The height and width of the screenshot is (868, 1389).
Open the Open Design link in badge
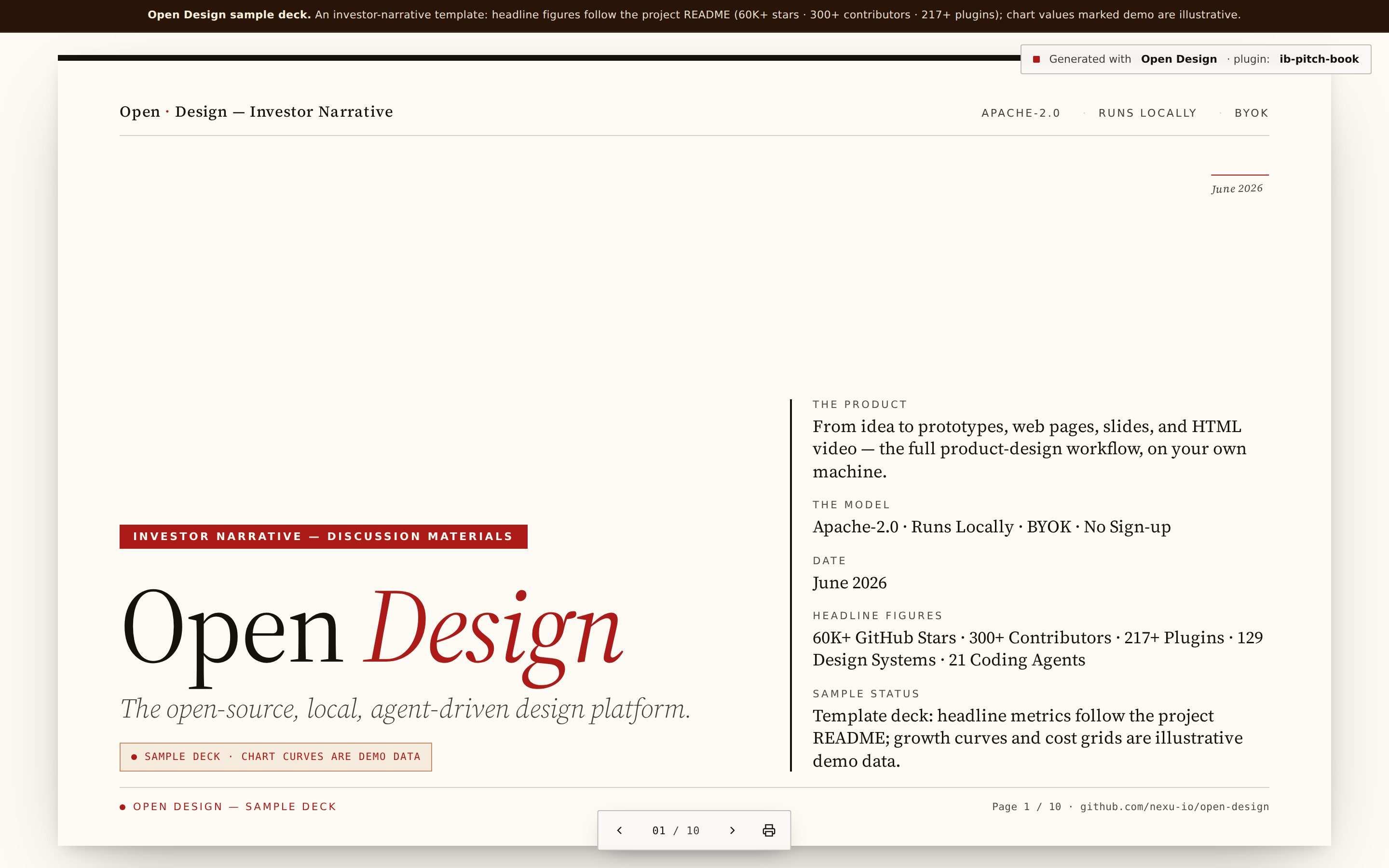[1178, 59]
